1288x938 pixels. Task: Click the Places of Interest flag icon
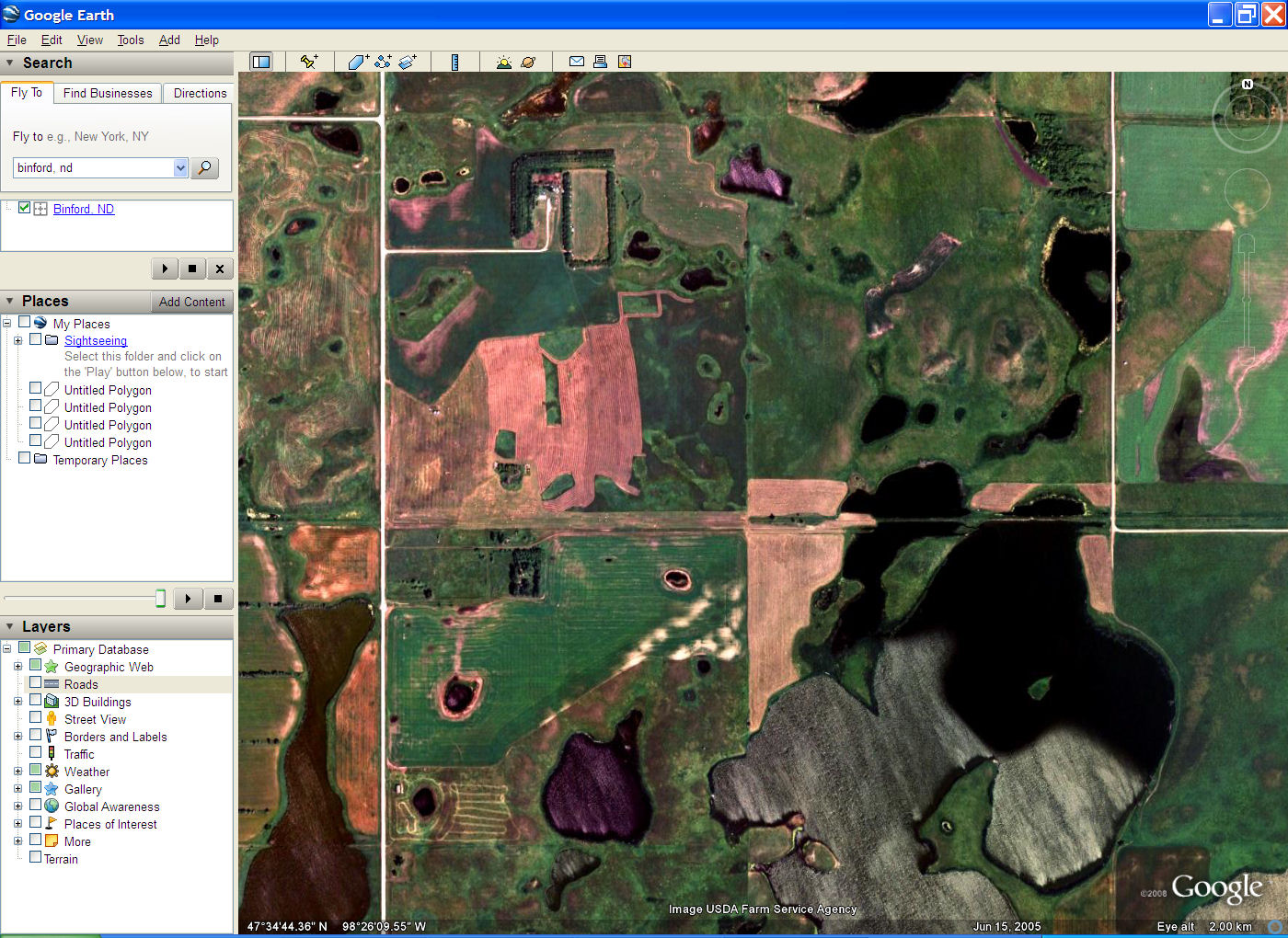coord(52,823)
